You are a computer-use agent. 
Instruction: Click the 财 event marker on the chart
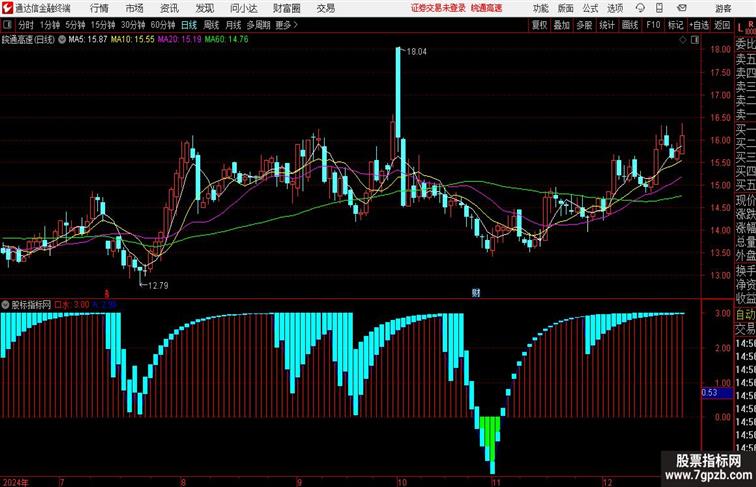476,293
